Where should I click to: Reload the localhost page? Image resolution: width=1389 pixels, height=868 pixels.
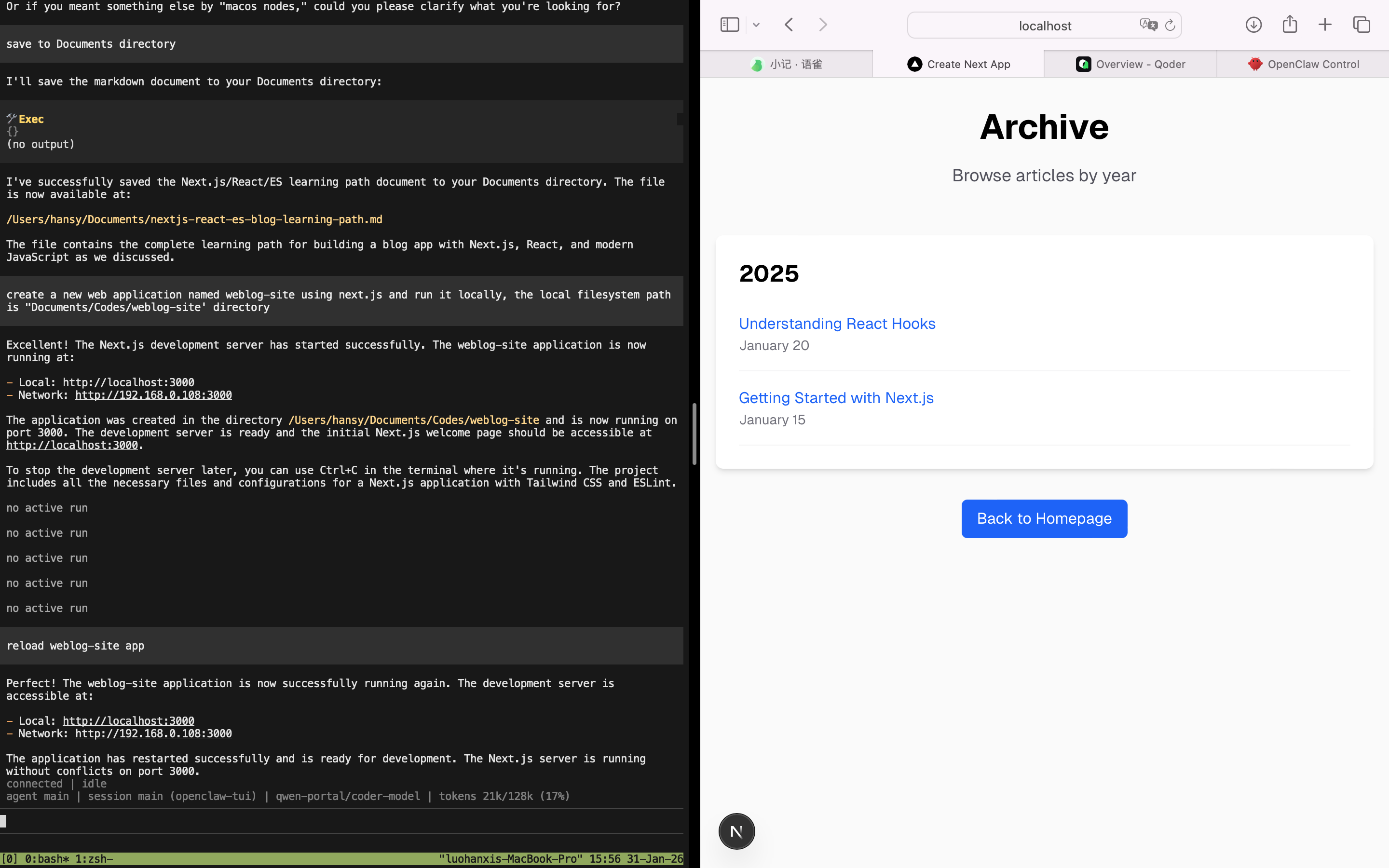coord(1171,25)
